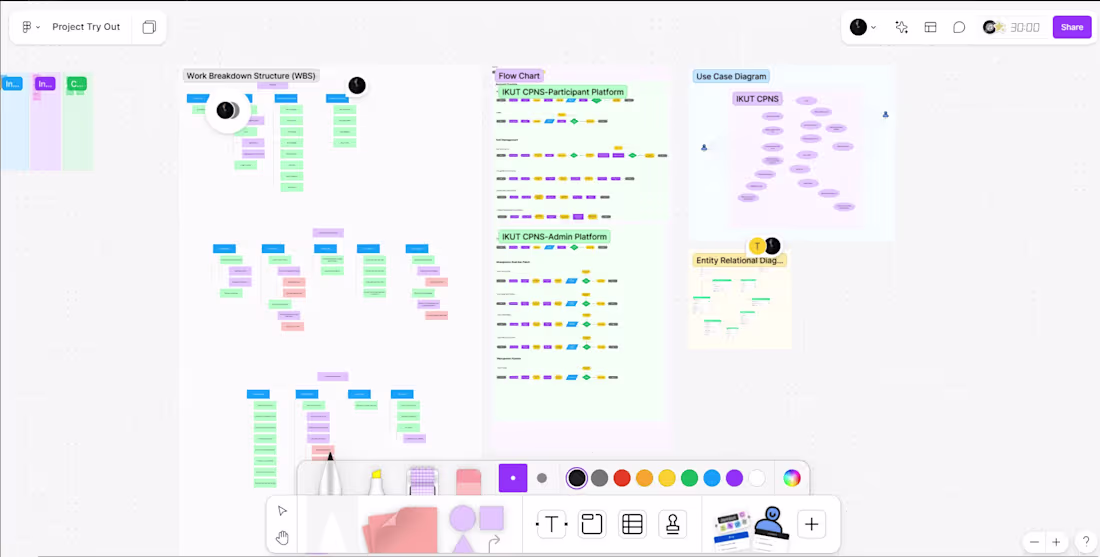
Task: Click the black avatar in WBS header
Action: coord(357,86)
